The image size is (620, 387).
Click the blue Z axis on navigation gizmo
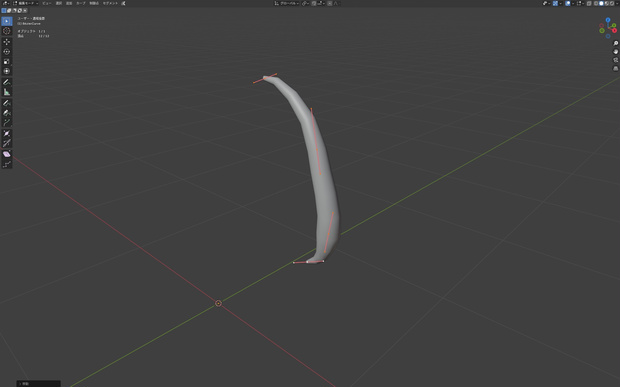coord(608,20)
